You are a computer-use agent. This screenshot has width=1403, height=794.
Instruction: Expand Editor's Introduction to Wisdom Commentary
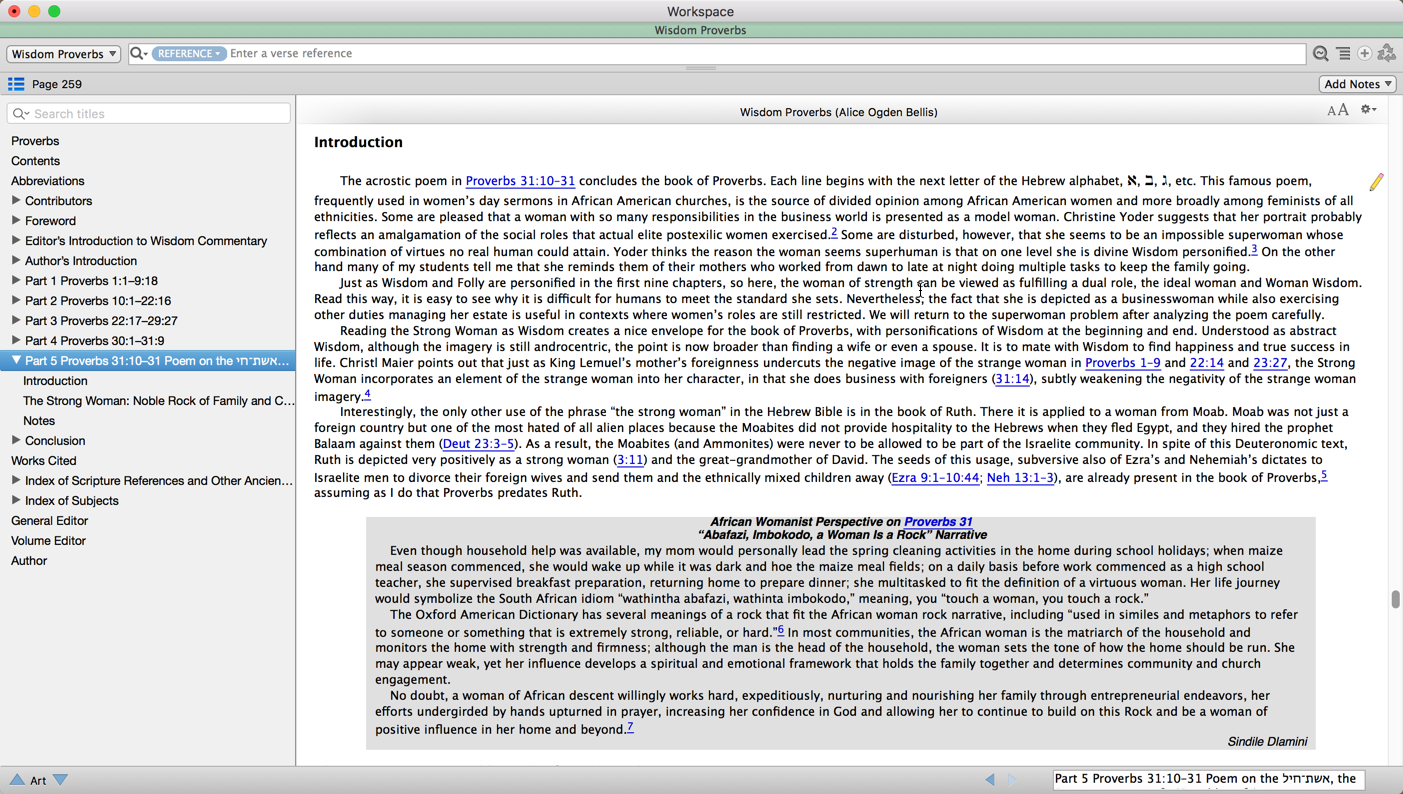[x=16, y=241]
